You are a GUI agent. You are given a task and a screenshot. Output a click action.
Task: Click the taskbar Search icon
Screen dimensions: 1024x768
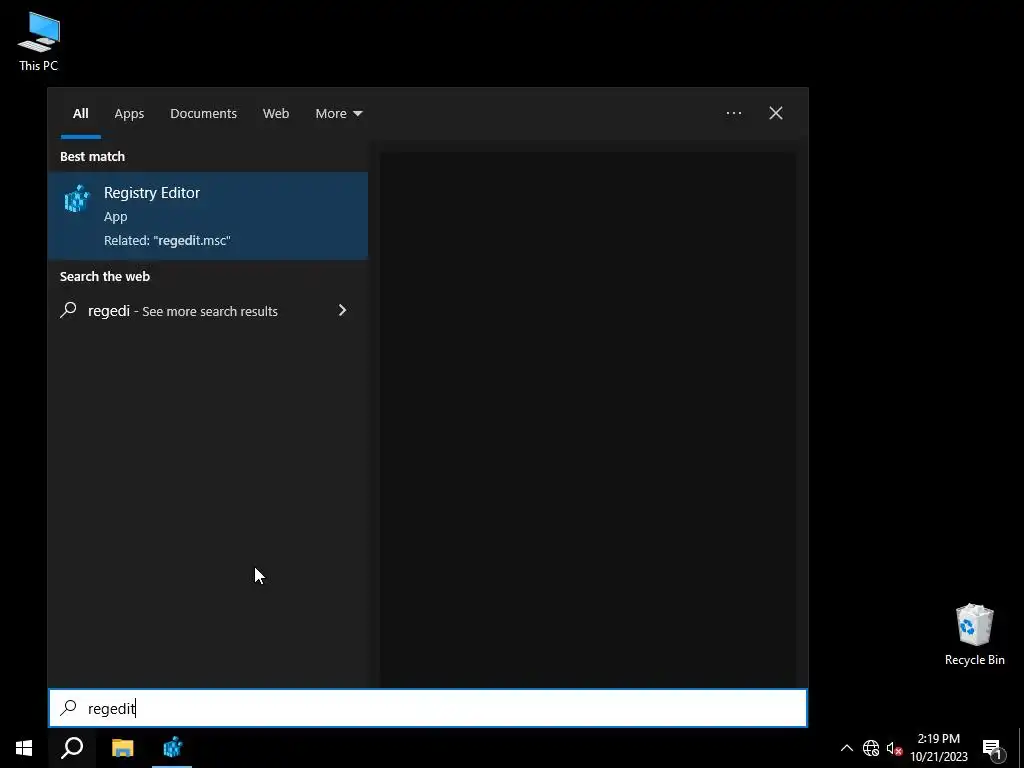pyautogui.click(x=72, y=748)
